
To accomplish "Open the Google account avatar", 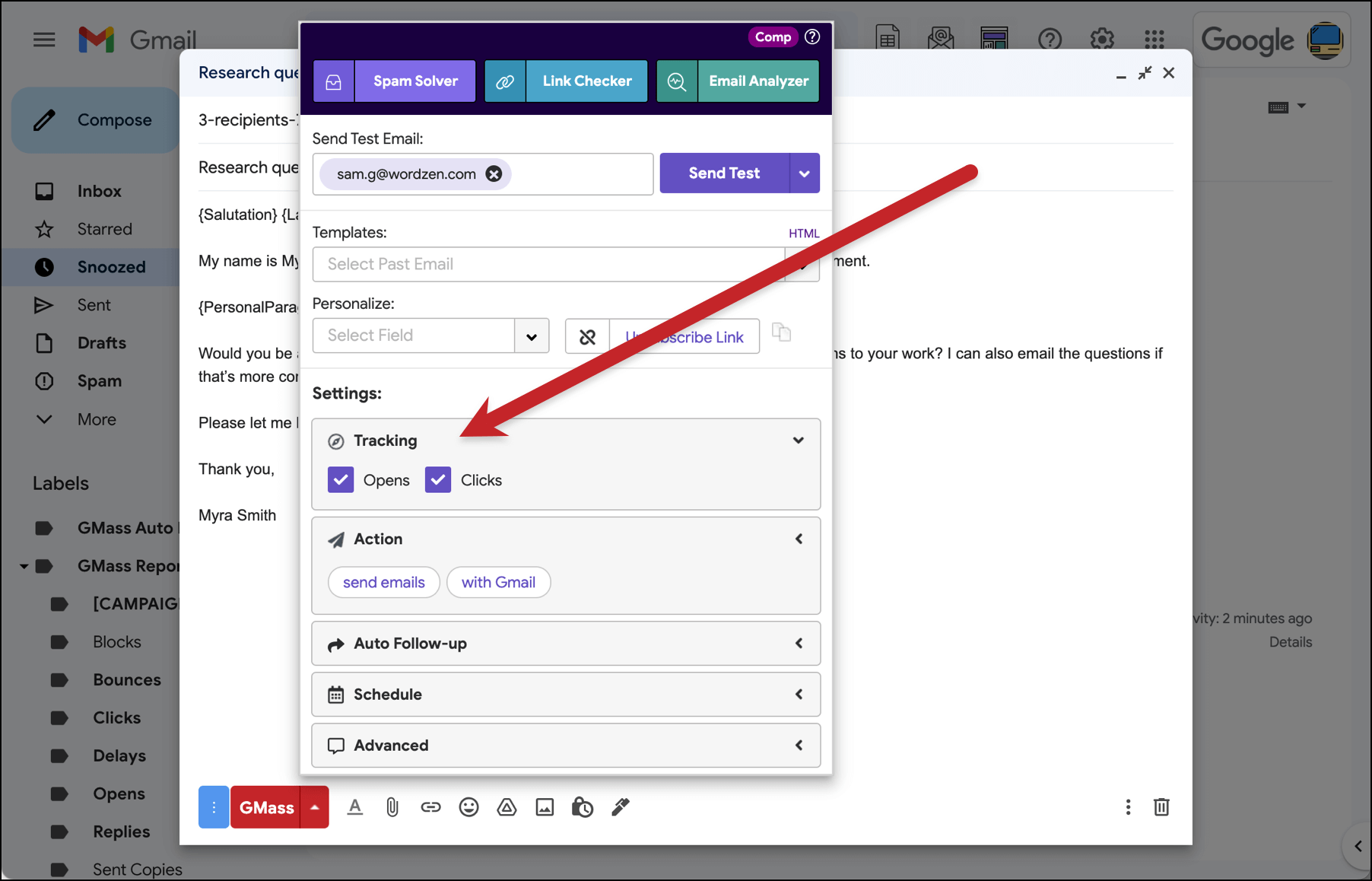I will pyautogui.click(x=1326, y=40).
